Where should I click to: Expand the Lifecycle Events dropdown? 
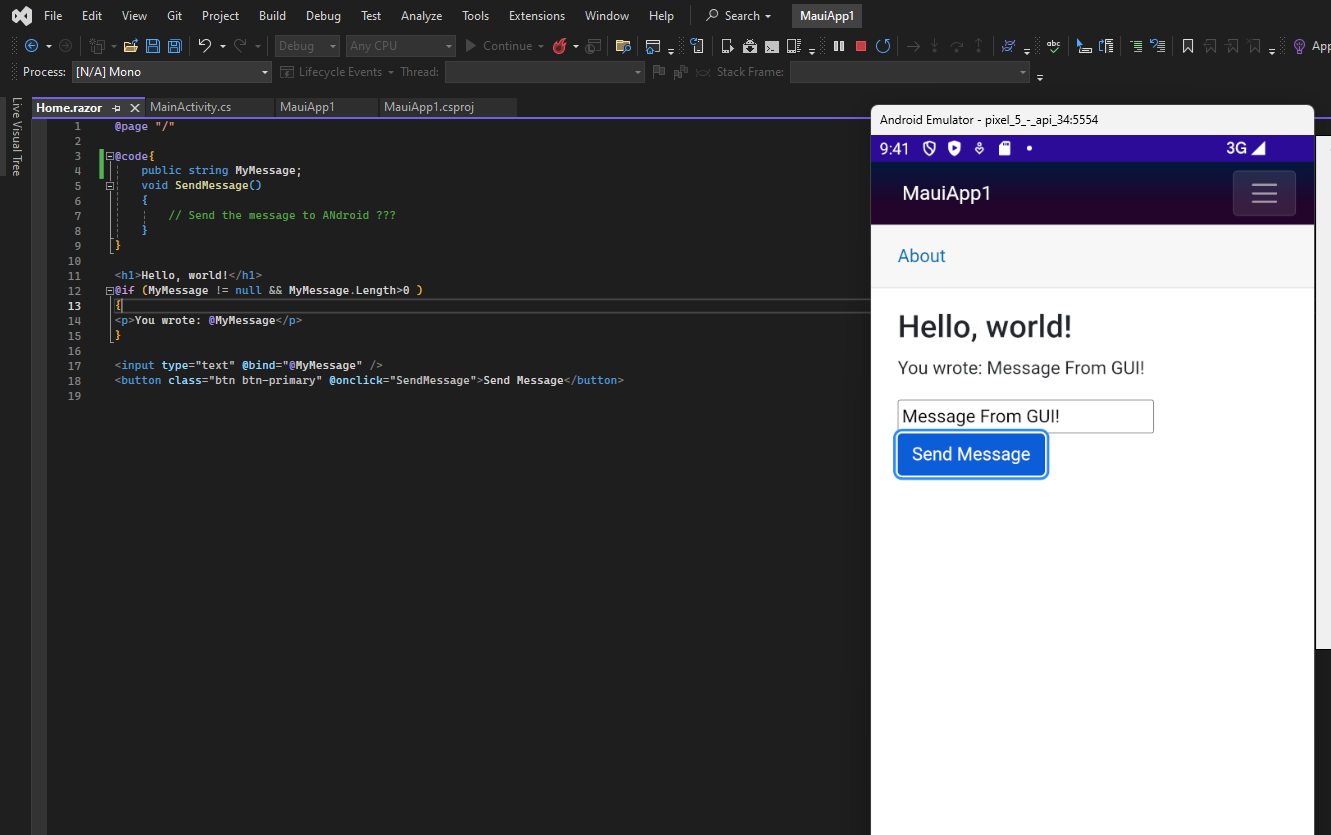pos(390,72)
